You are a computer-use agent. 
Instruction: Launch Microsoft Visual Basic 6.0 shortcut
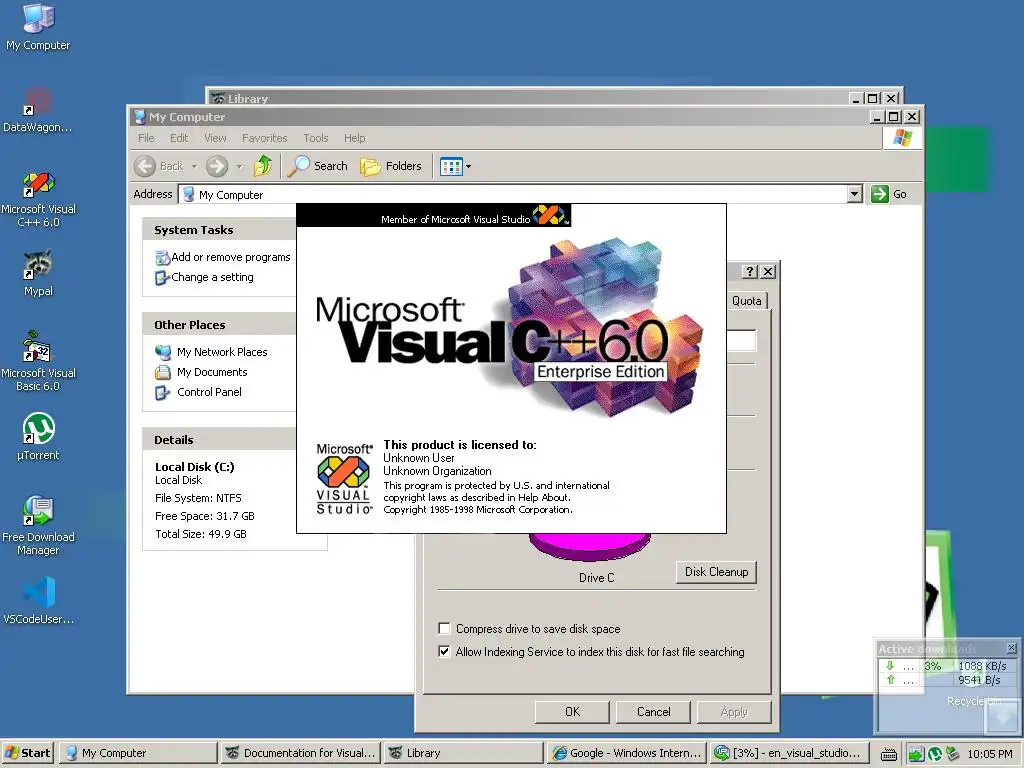[38, 361]
